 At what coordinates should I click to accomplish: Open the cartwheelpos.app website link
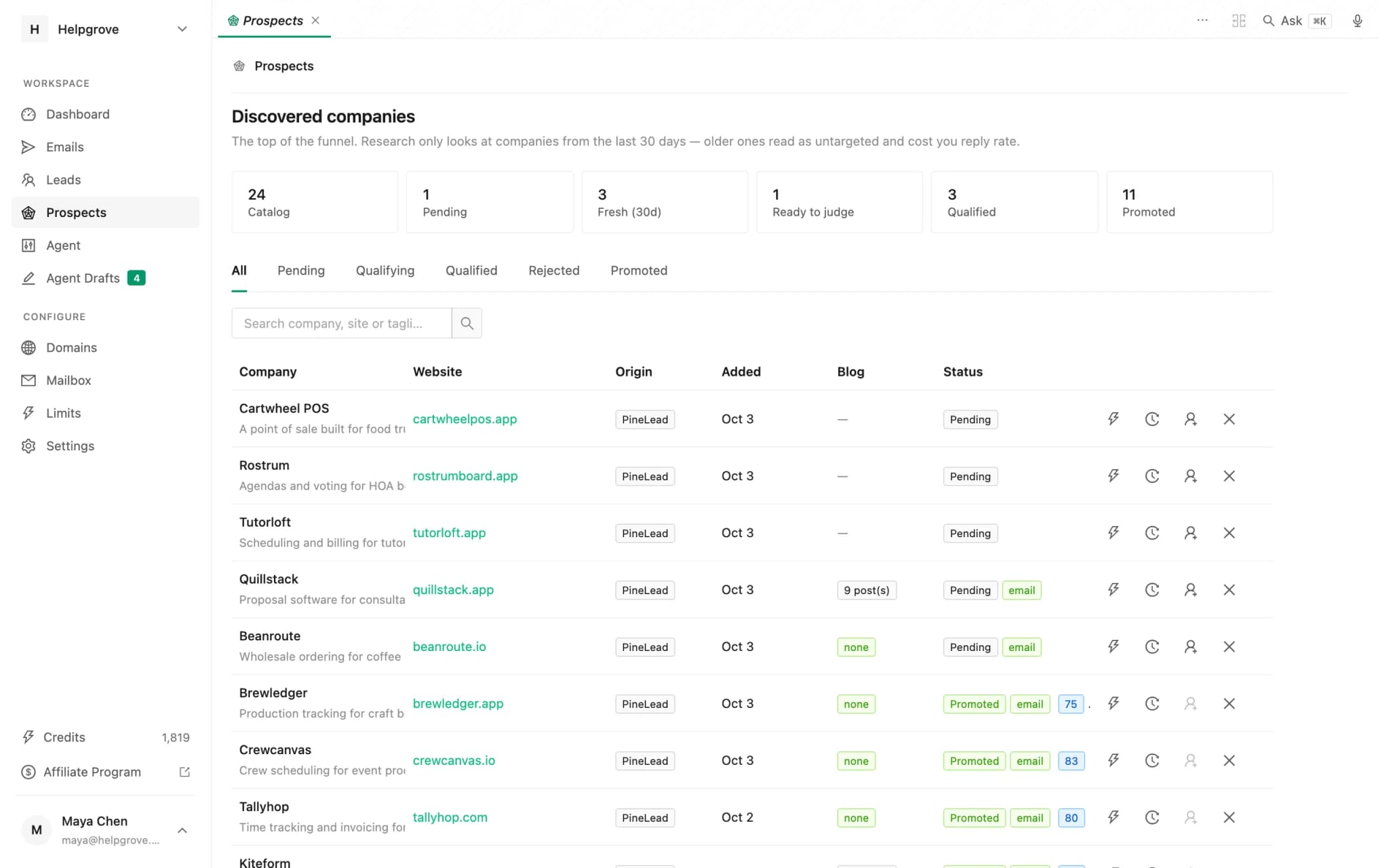tap(465, 419)
